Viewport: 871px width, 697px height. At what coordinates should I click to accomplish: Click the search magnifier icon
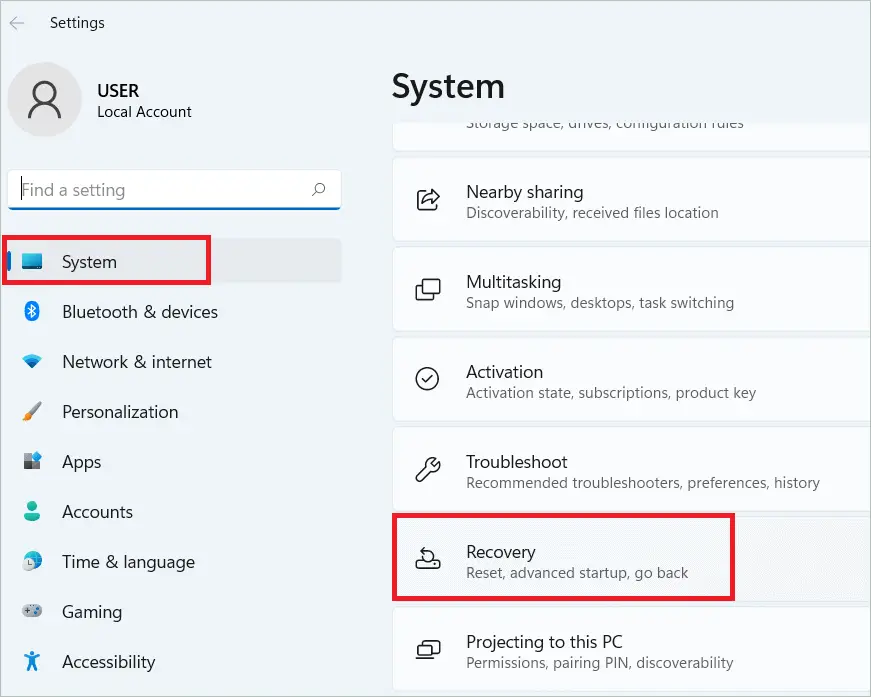(x=319, y=189)
